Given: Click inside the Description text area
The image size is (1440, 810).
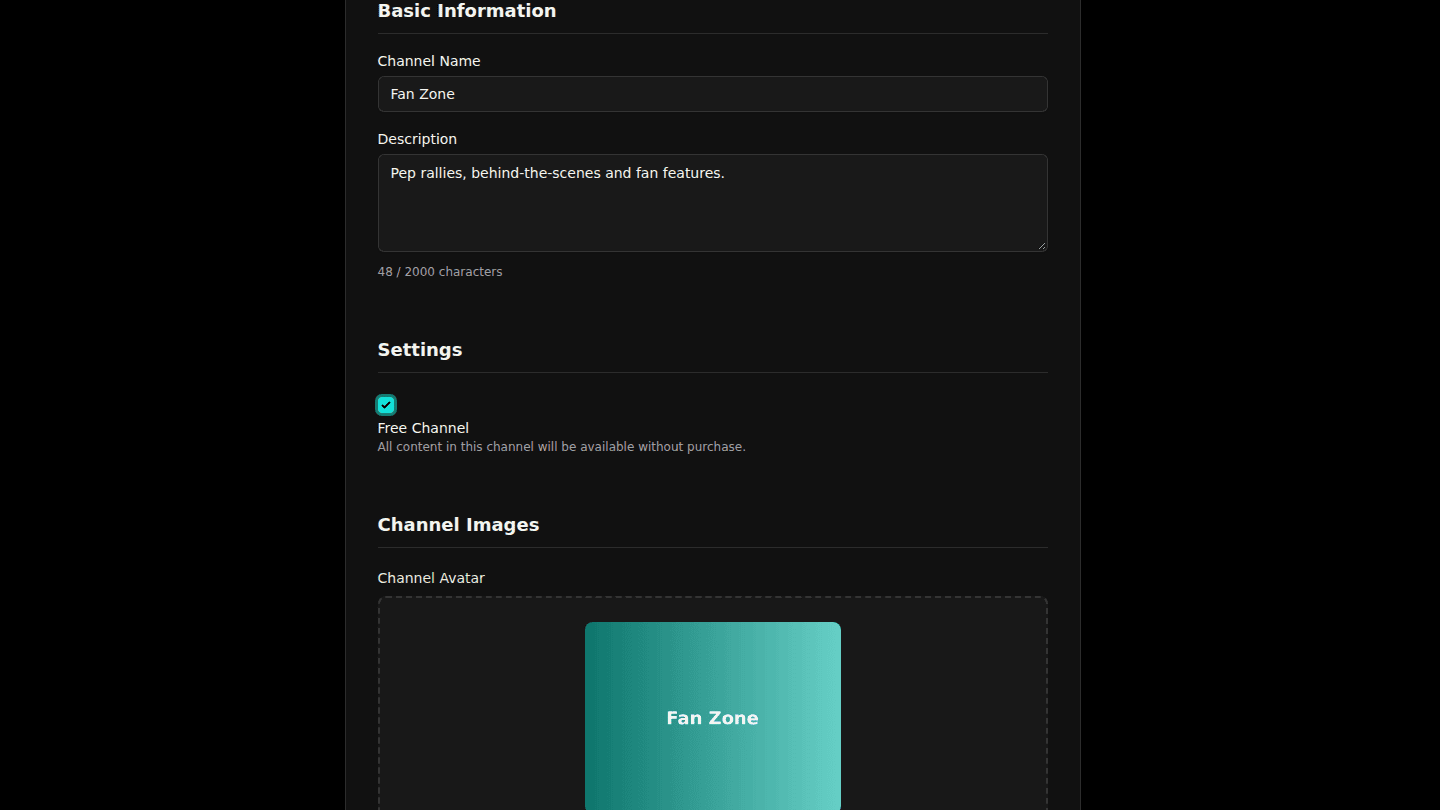Looking at the screenshot, I should point(712,203).
